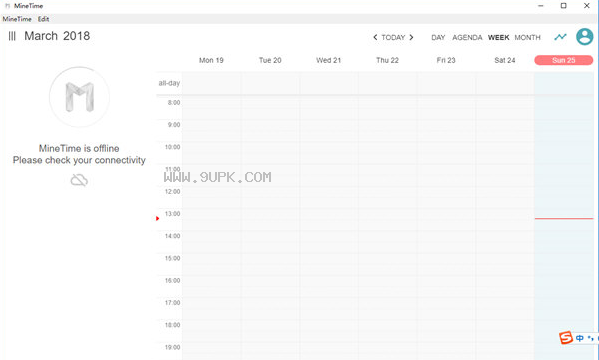This screenshot has height=360, width=599.
Task: Select the Fri 23 day header
Action: (x=446, y=60)
